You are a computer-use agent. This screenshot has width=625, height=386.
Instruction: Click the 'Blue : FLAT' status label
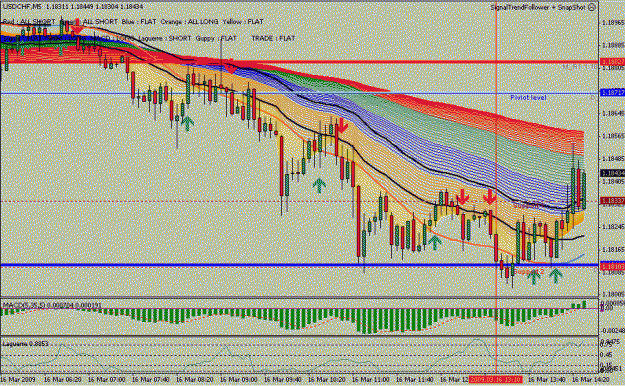tap(139, 22)
